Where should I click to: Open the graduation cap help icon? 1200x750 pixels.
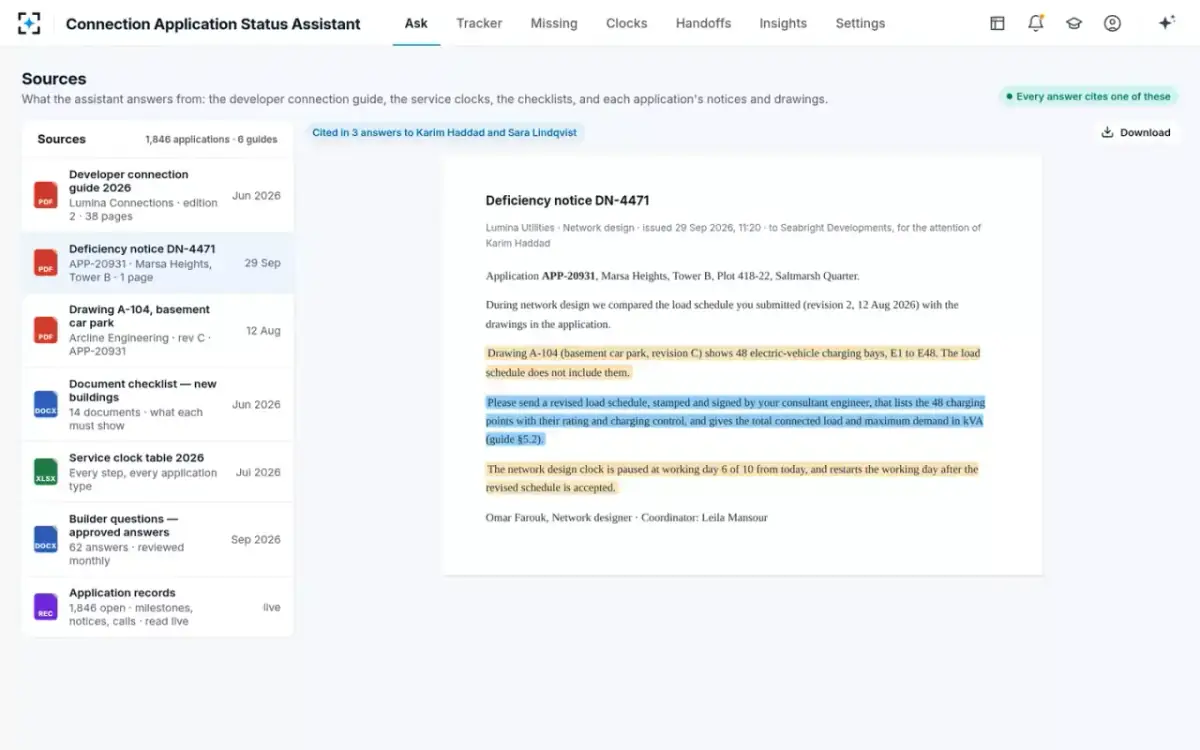pyautogui.click(x=1074, y=23)
